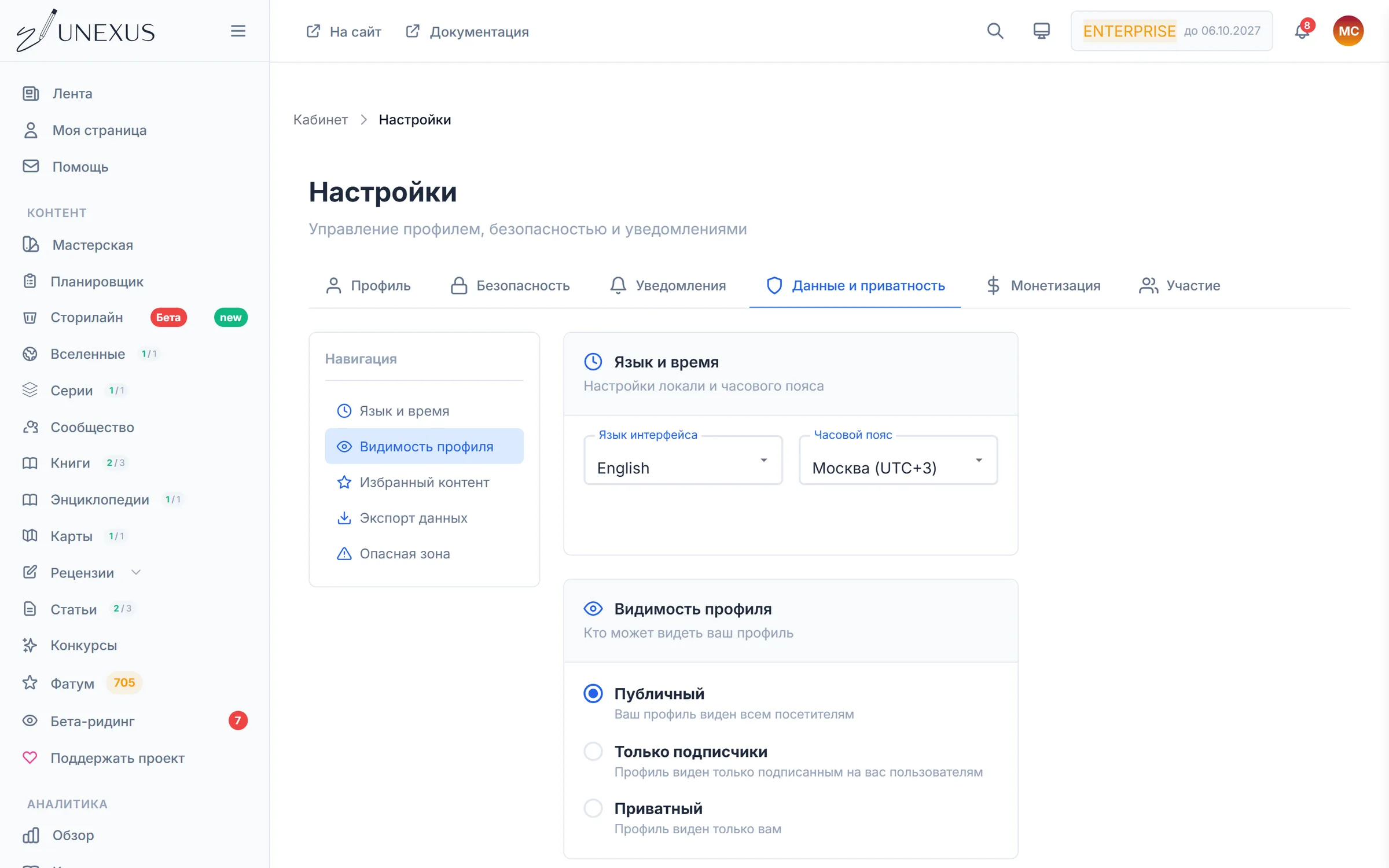The width and height of the screenshot is (1389, 868).
Task: Go to Кабинет in breadcrumb
Action: click(320, 120)
